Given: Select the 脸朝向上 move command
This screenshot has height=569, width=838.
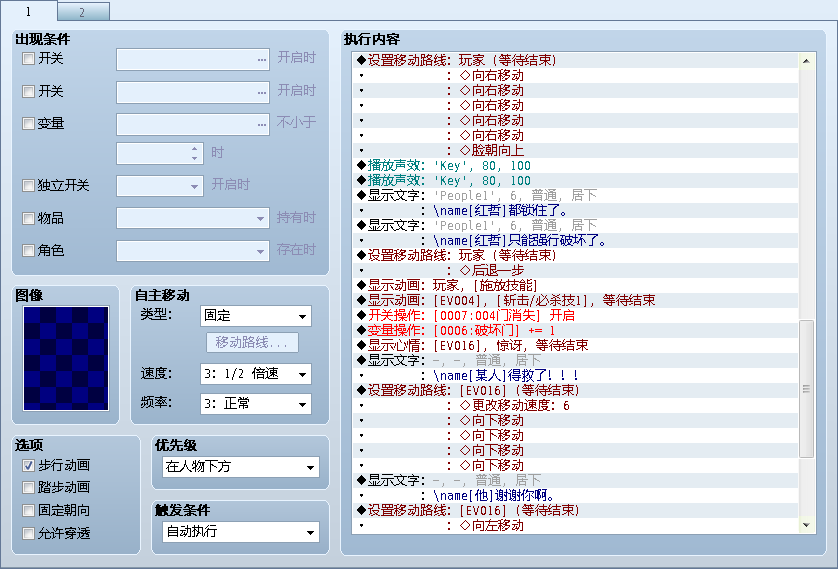Looking at the screenshot, I should [x=575, y=151].
